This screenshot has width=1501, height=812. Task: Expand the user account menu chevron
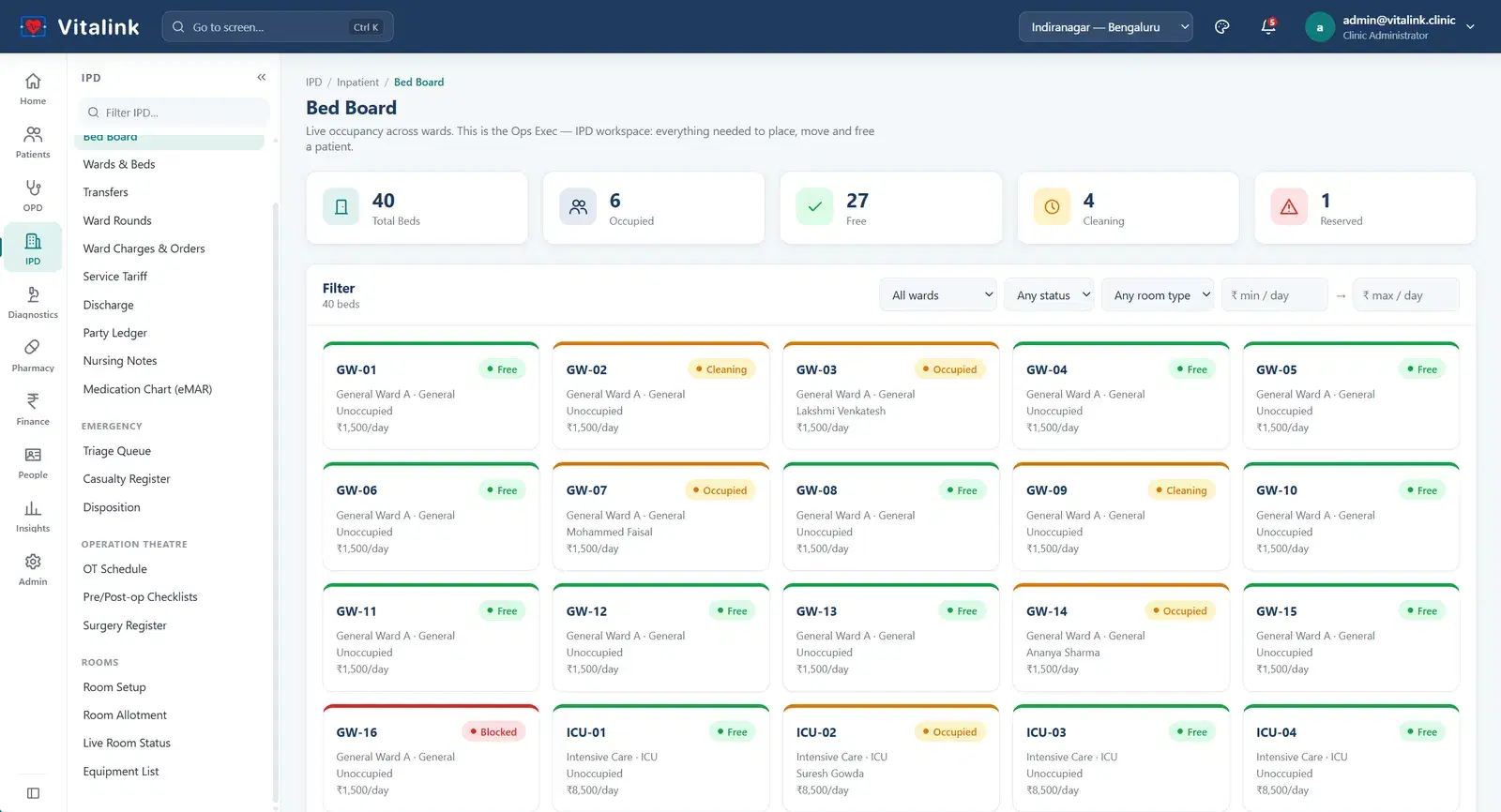click(x=1470, y=27)
